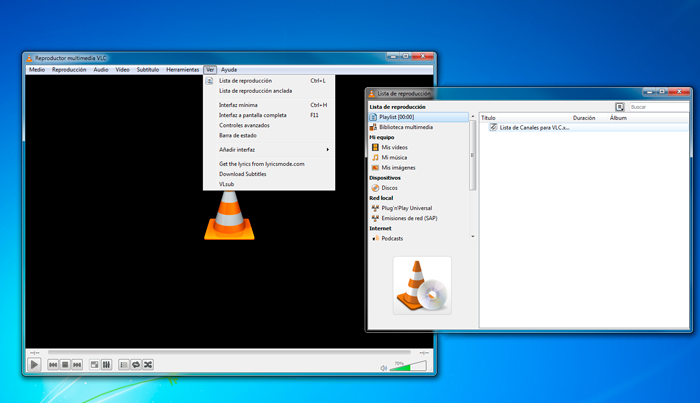The width and height of the screenshot is (700, 403).
Task: Open the Ayuda menu
Action: click(x=229, y=70)
